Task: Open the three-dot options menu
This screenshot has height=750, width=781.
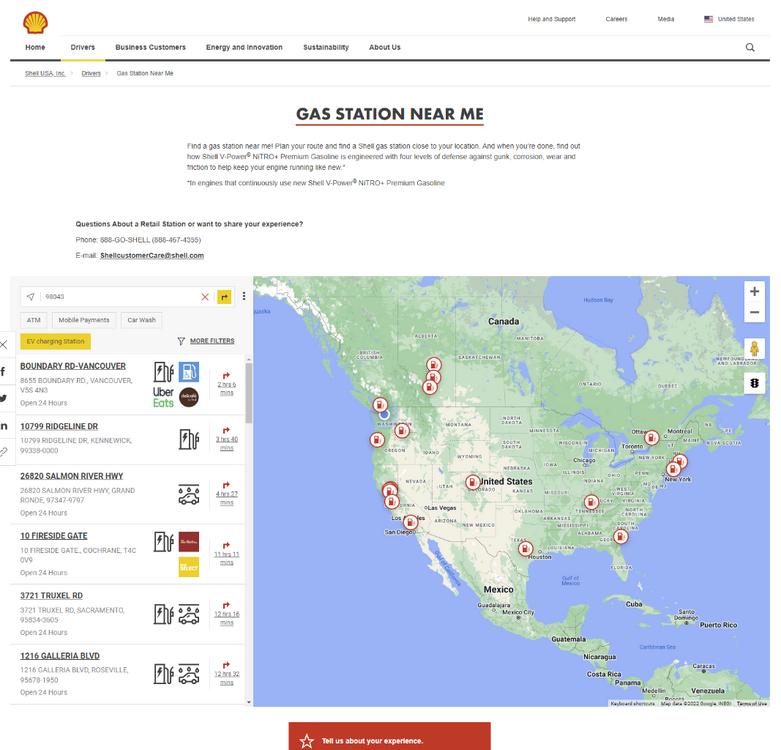Action: pos(244,297)
